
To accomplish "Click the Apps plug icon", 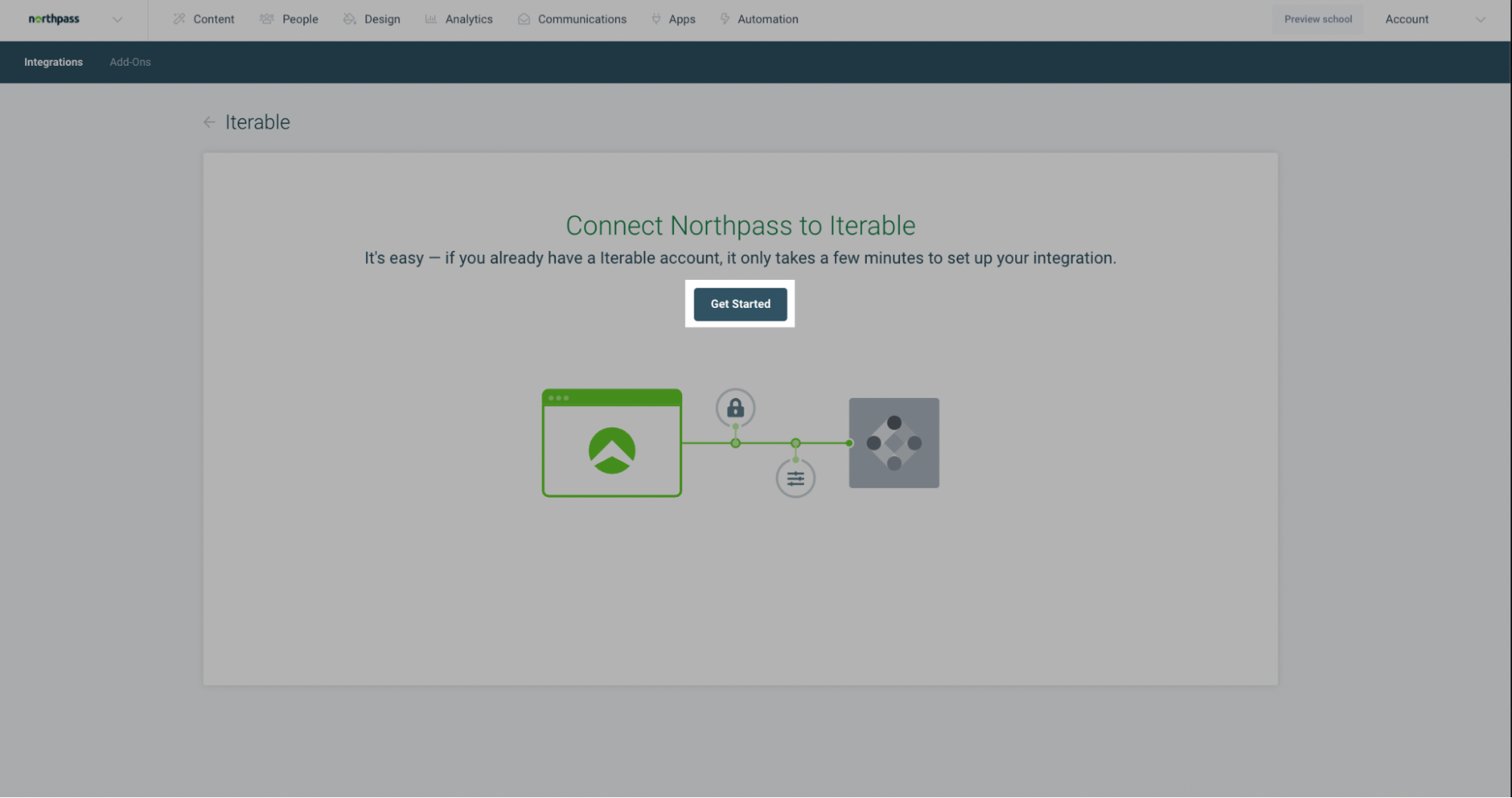I will tap(657, 19).
